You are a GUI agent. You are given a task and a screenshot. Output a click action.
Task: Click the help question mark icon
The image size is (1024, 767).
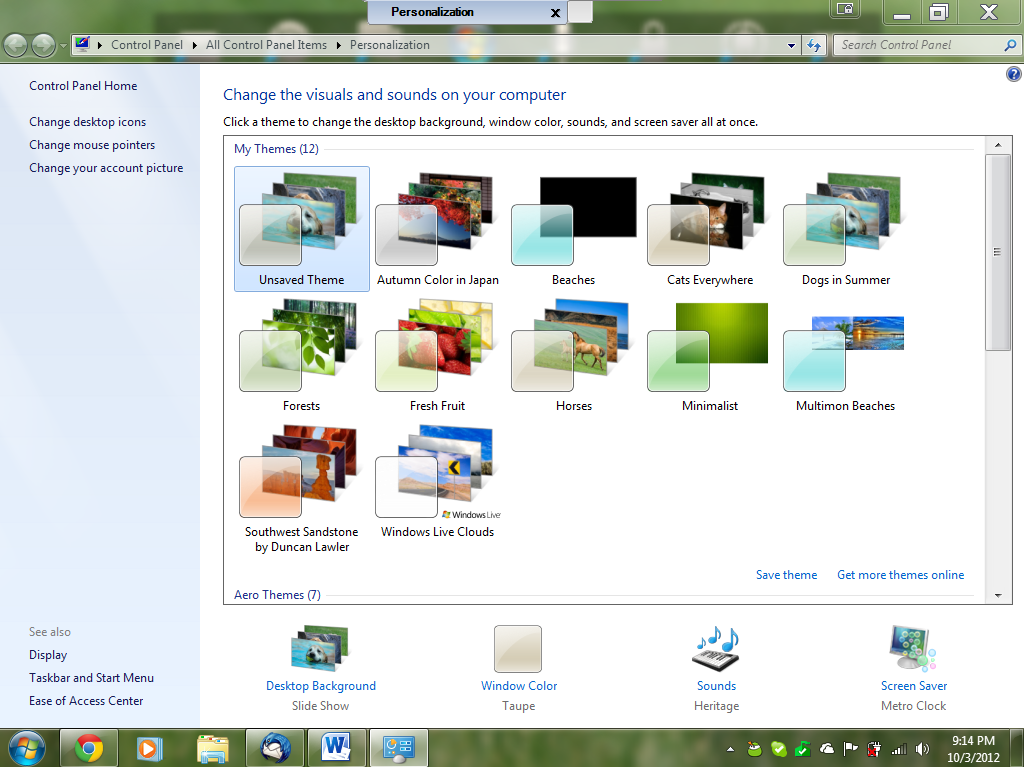point(1013,74)
